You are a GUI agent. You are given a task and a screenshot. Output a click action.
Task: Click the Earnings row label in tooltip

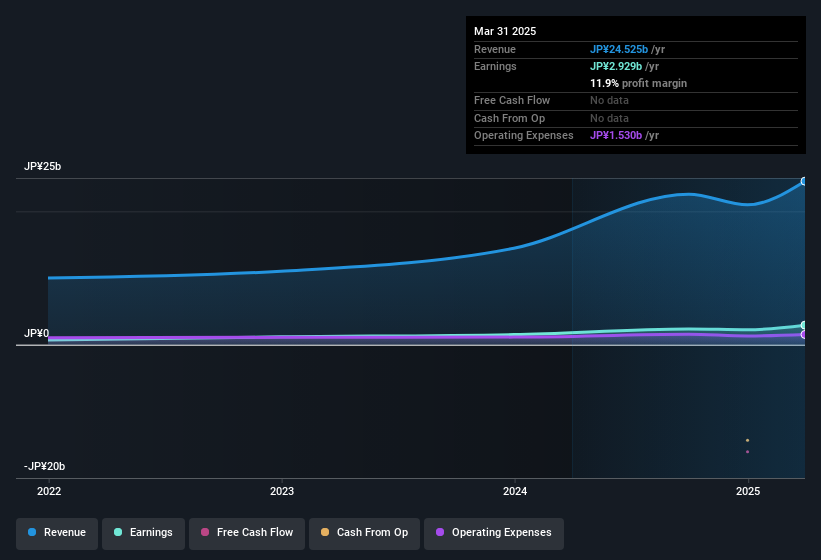tap(495, 66)
